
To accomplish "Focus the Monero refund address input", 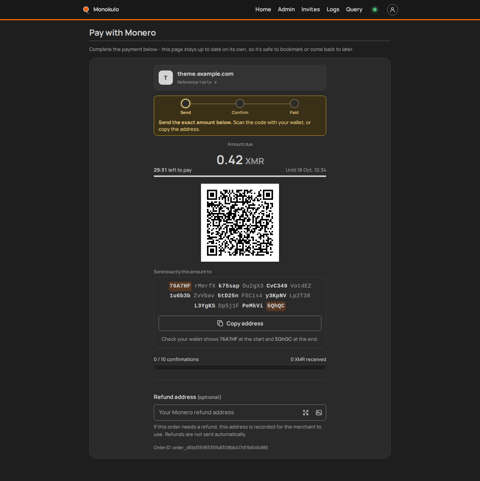I will point(240,413).
